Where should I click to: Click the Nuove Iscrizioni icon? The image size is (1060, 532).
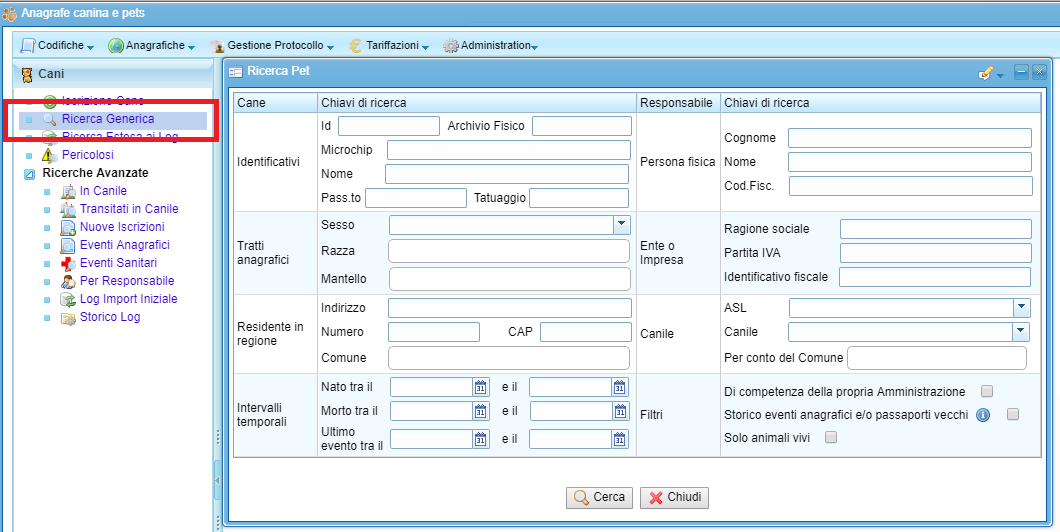(68, 228)
